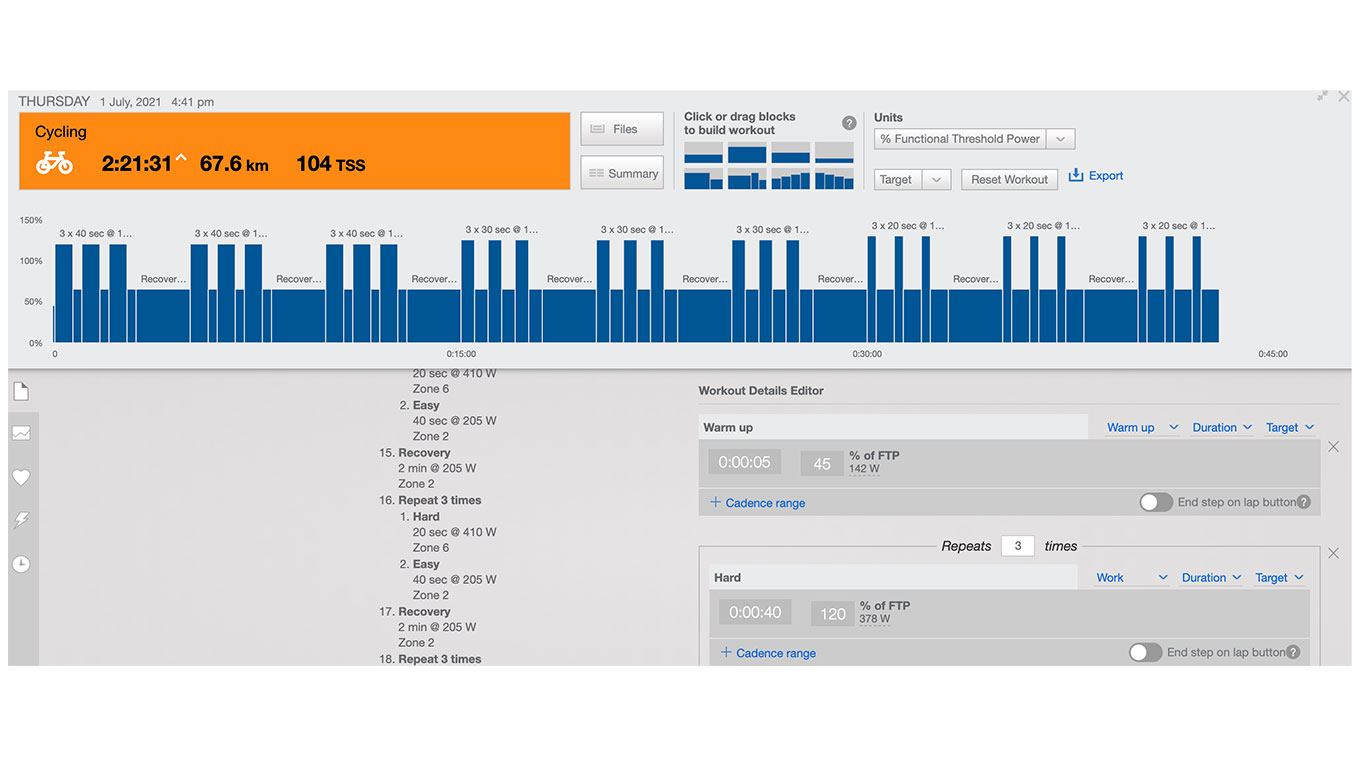1366x768 pixels.
Task: Open the clock time icon in left sidebar
Action: (21, 564)
